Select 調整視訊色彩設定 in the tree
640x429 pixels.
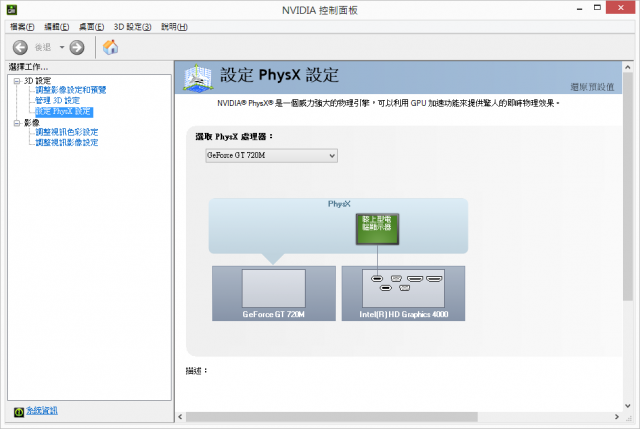[x=67, y=132]
